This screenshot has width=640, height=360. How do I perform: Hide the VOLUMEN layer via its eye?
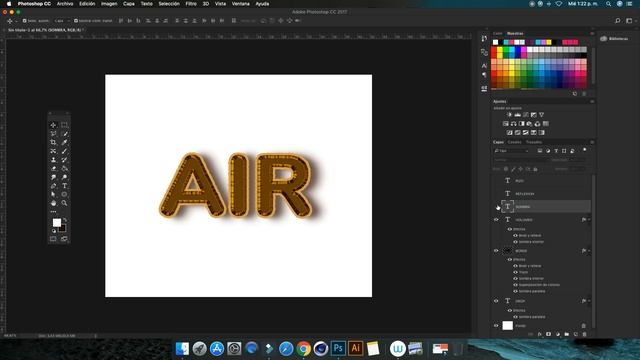point(496,220)
